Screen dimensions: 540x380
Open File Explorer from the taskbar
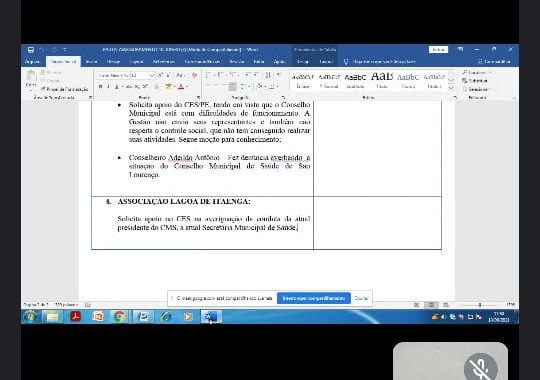pos(52,317)
